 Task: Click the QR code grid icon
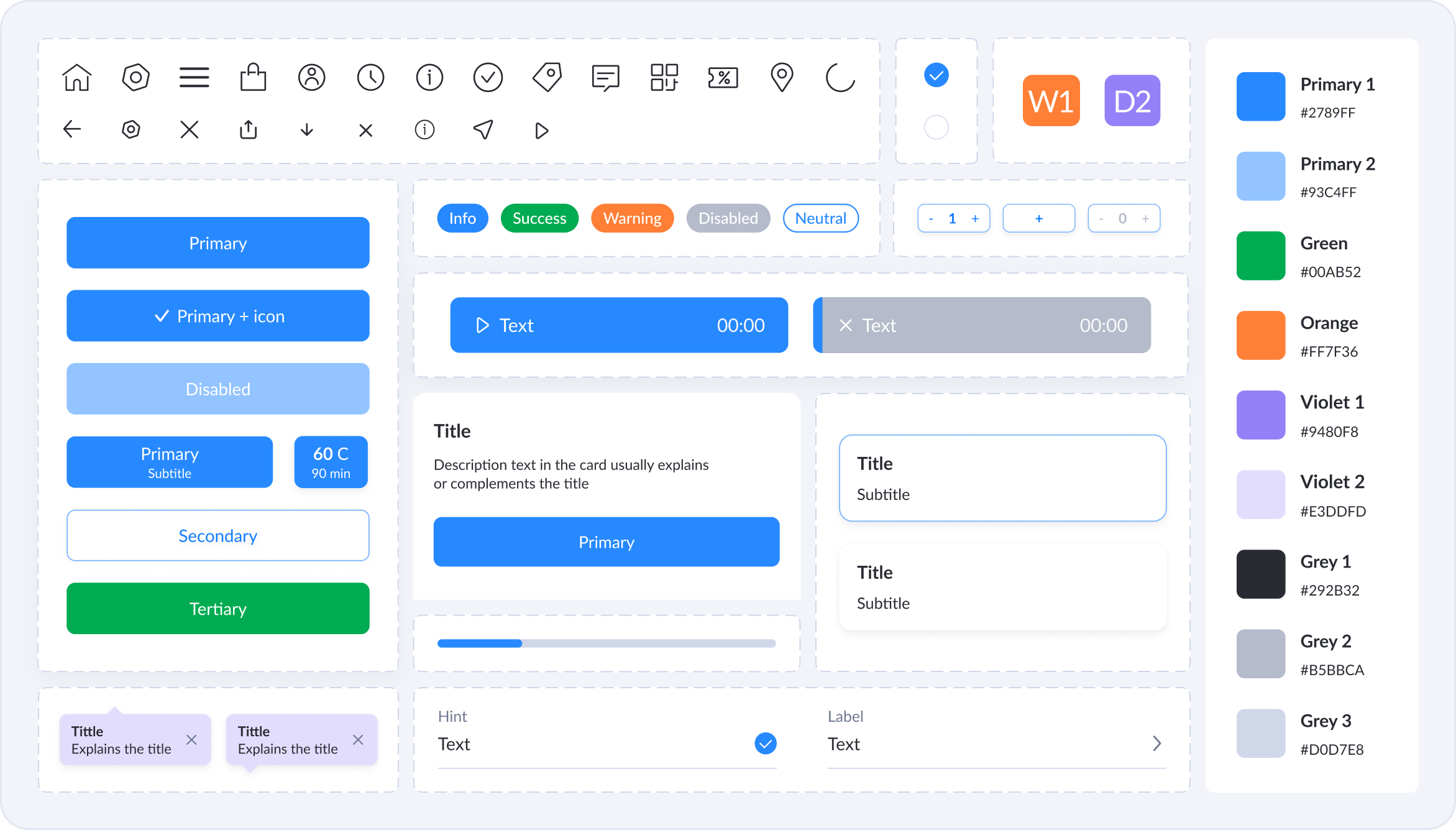[664, 78]
